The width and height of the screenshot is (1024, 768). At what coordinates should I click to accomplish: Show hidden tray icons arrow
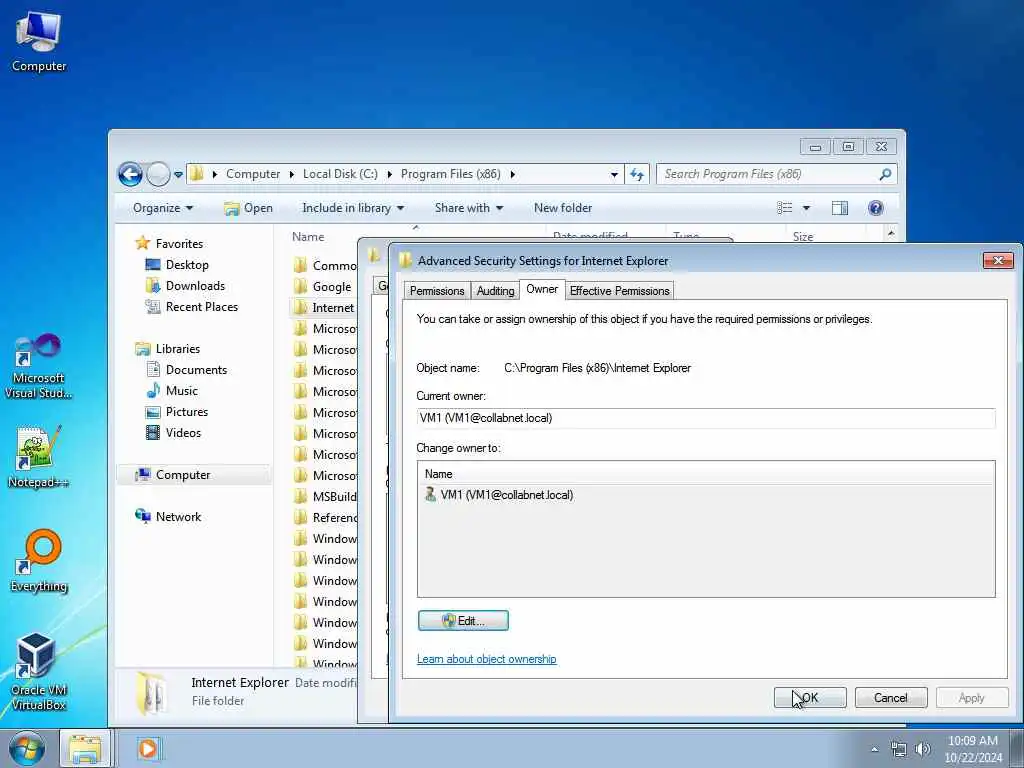(x=875, y=750)
